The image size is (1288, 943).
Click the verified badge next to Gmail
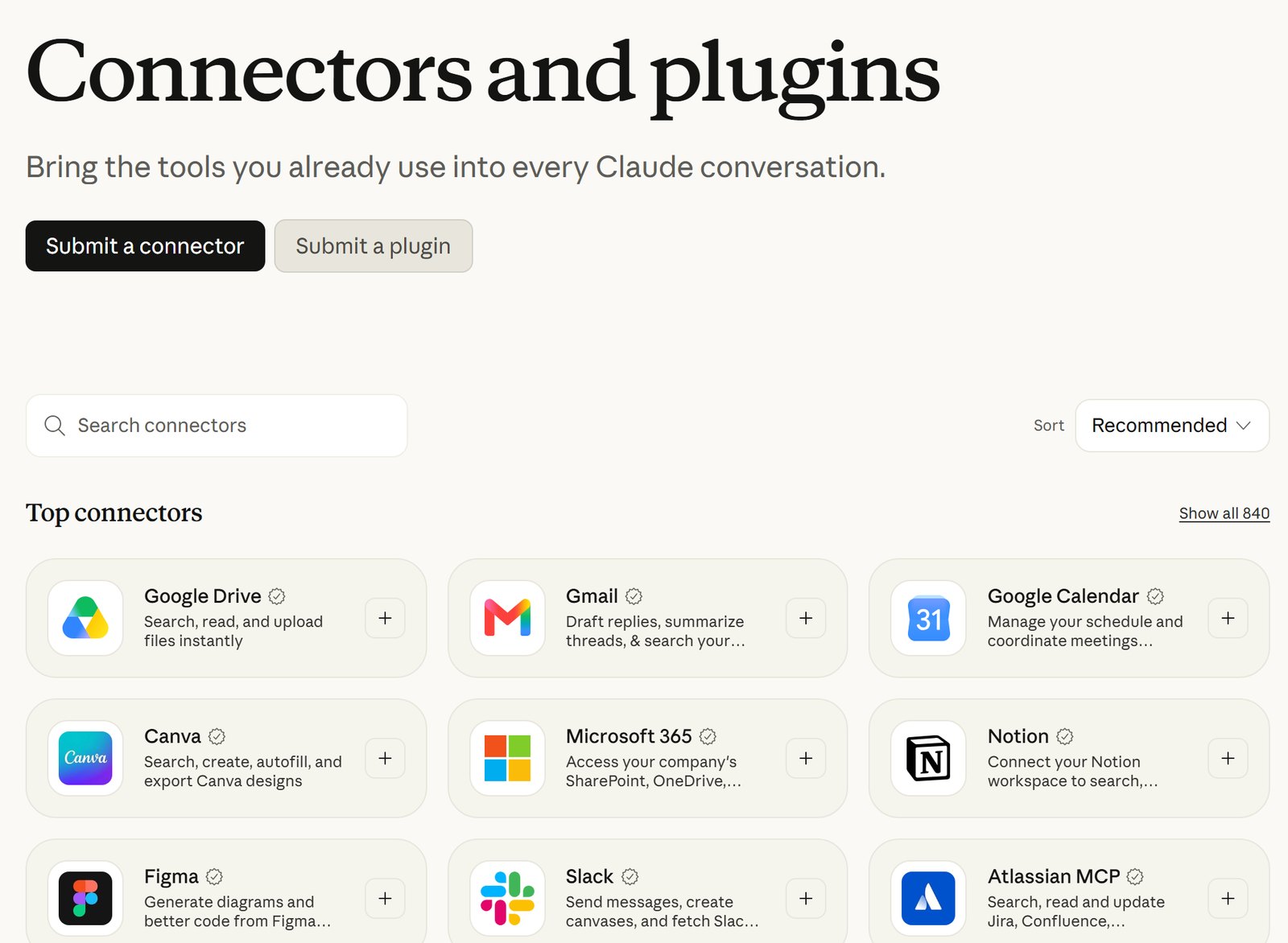(634, 596)
